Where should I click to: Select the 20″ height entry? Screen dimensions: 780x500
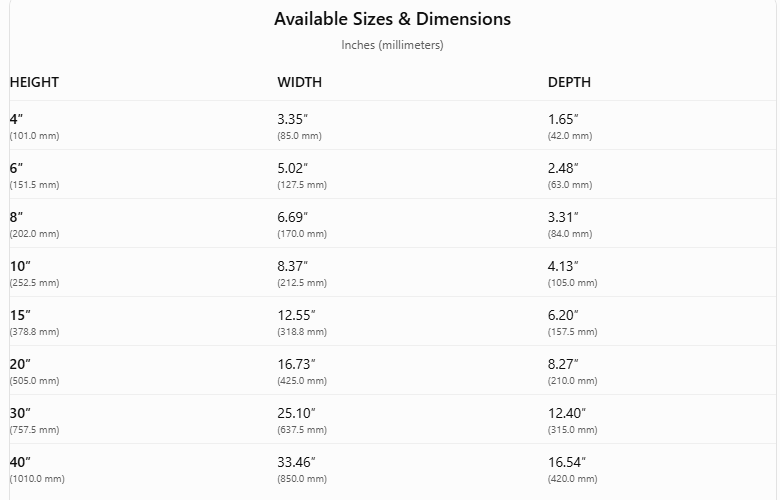pos(20,364)
